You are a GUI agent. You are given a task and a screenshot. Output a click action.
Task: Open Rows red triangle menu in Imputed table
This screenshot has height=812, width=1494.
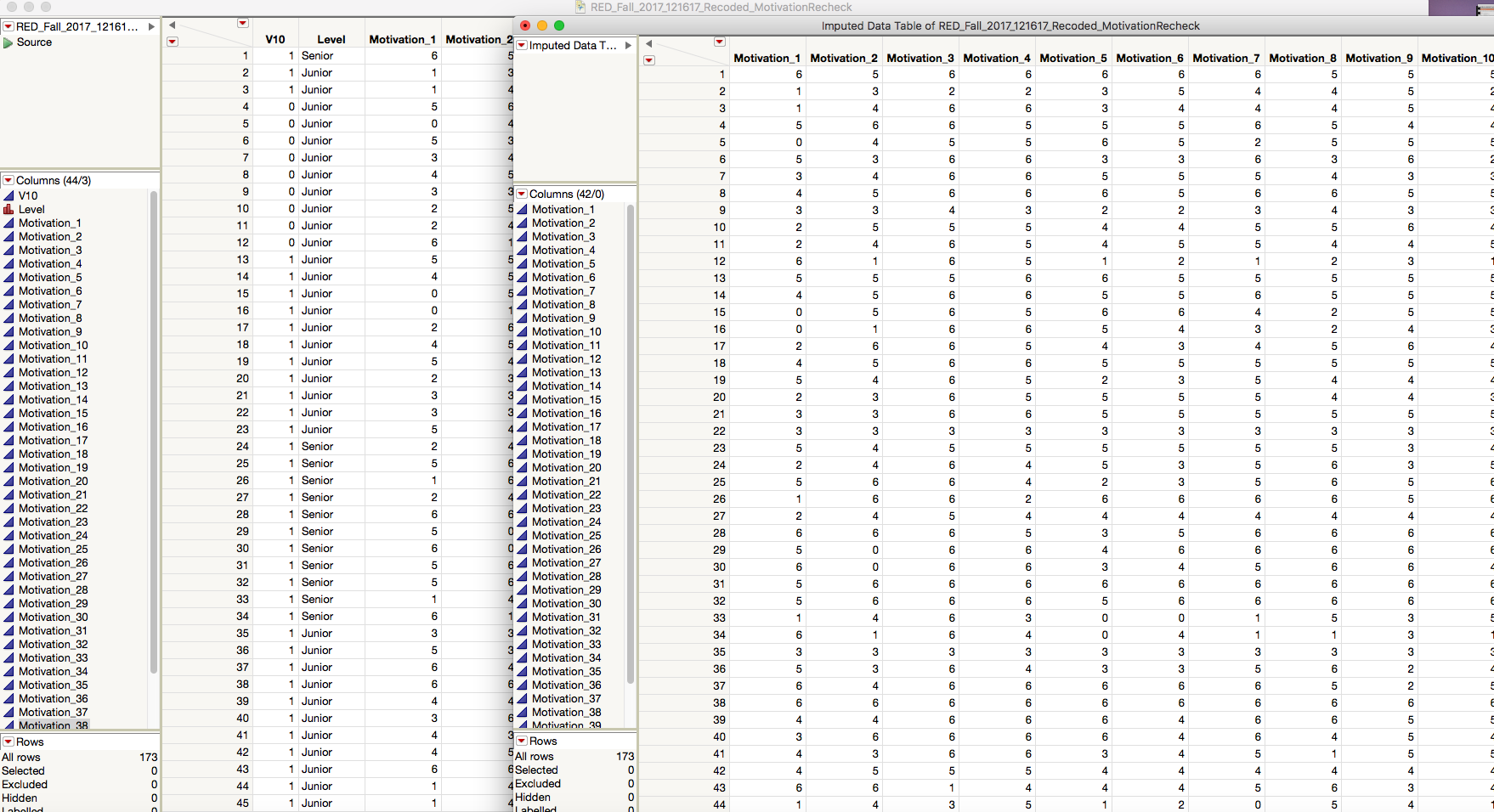point(522,741)
